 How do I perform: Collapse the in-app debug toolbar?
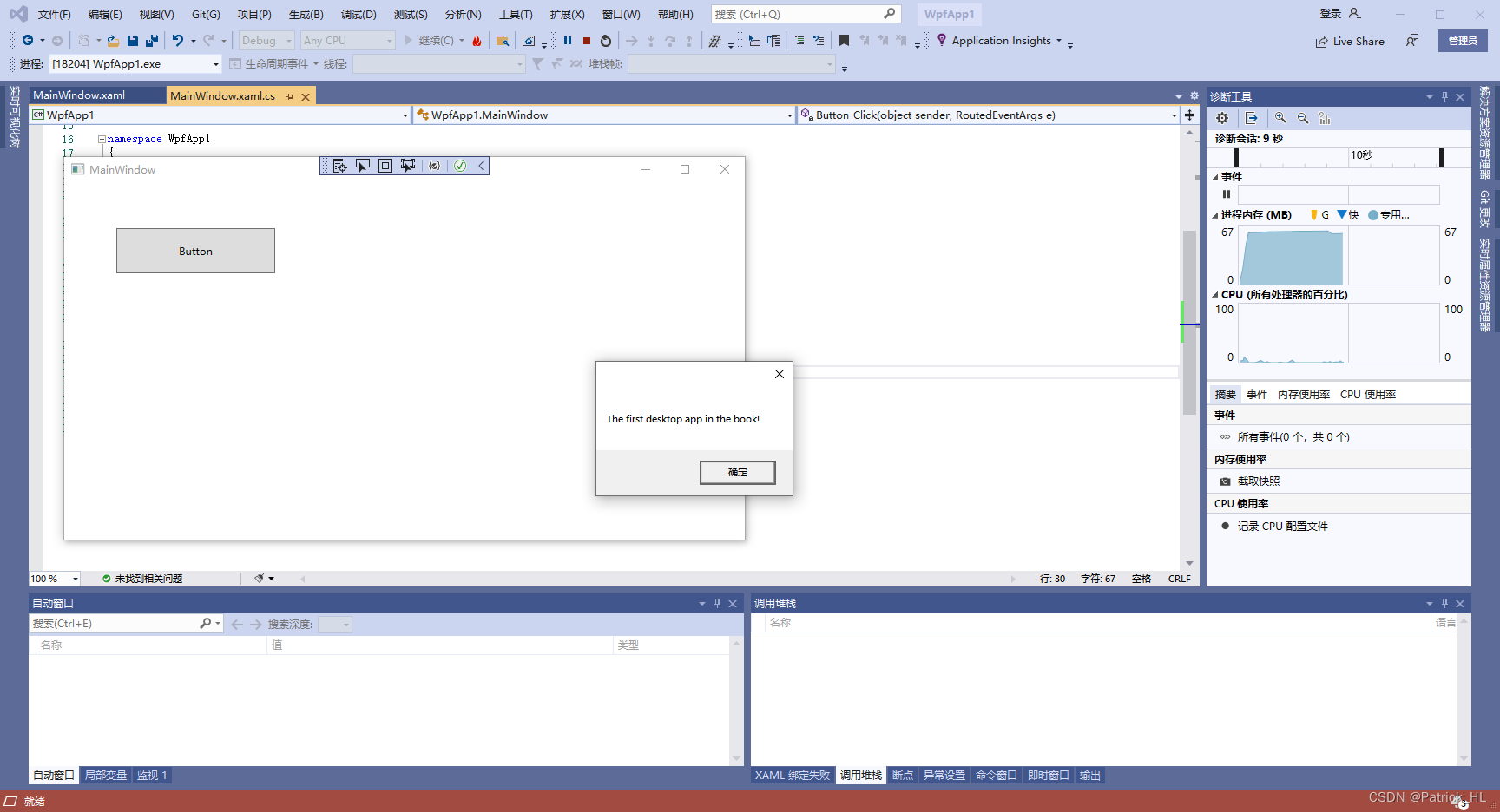481,166
